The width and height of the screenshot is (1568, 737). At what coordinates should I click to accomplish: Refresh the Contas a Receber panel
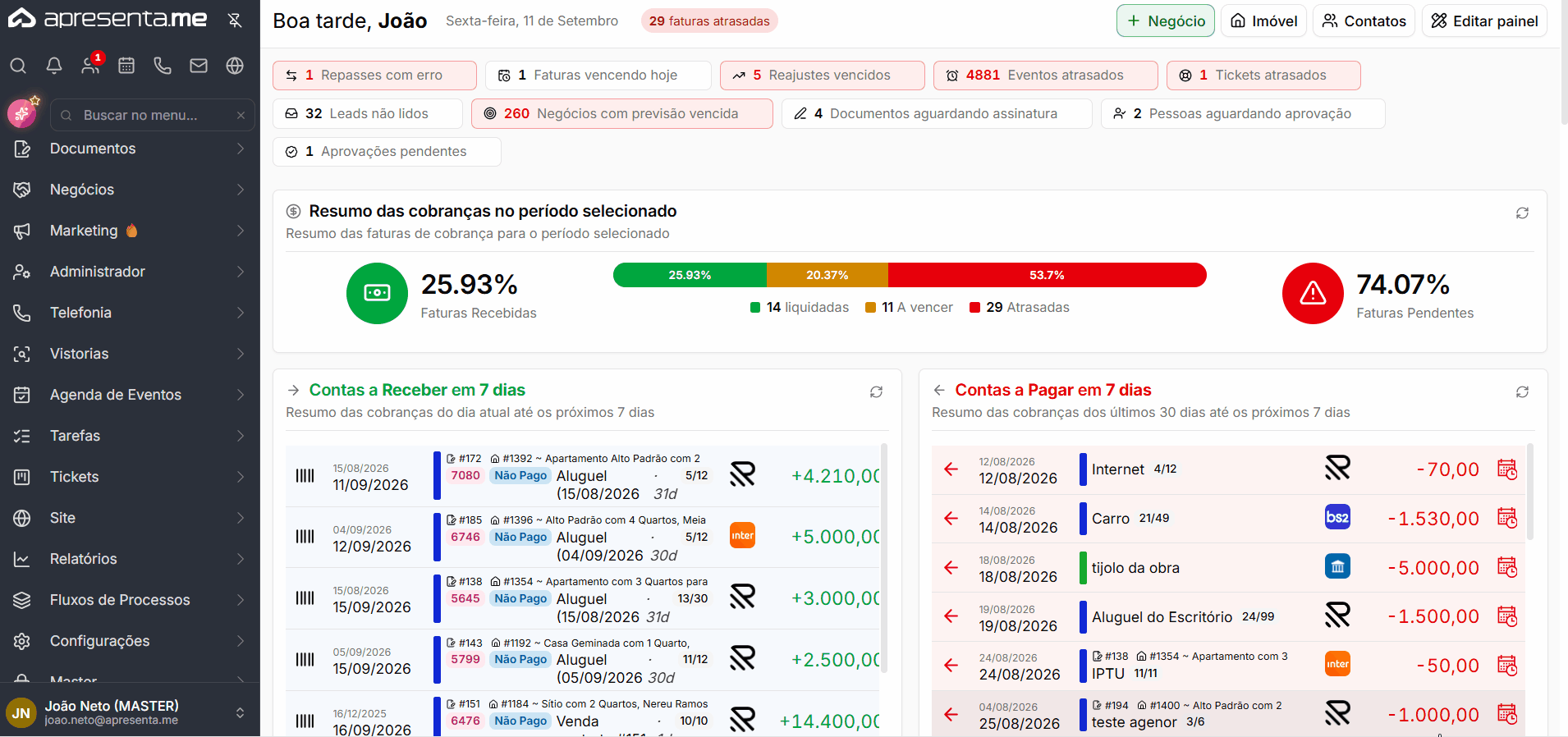tap(876, 392)
